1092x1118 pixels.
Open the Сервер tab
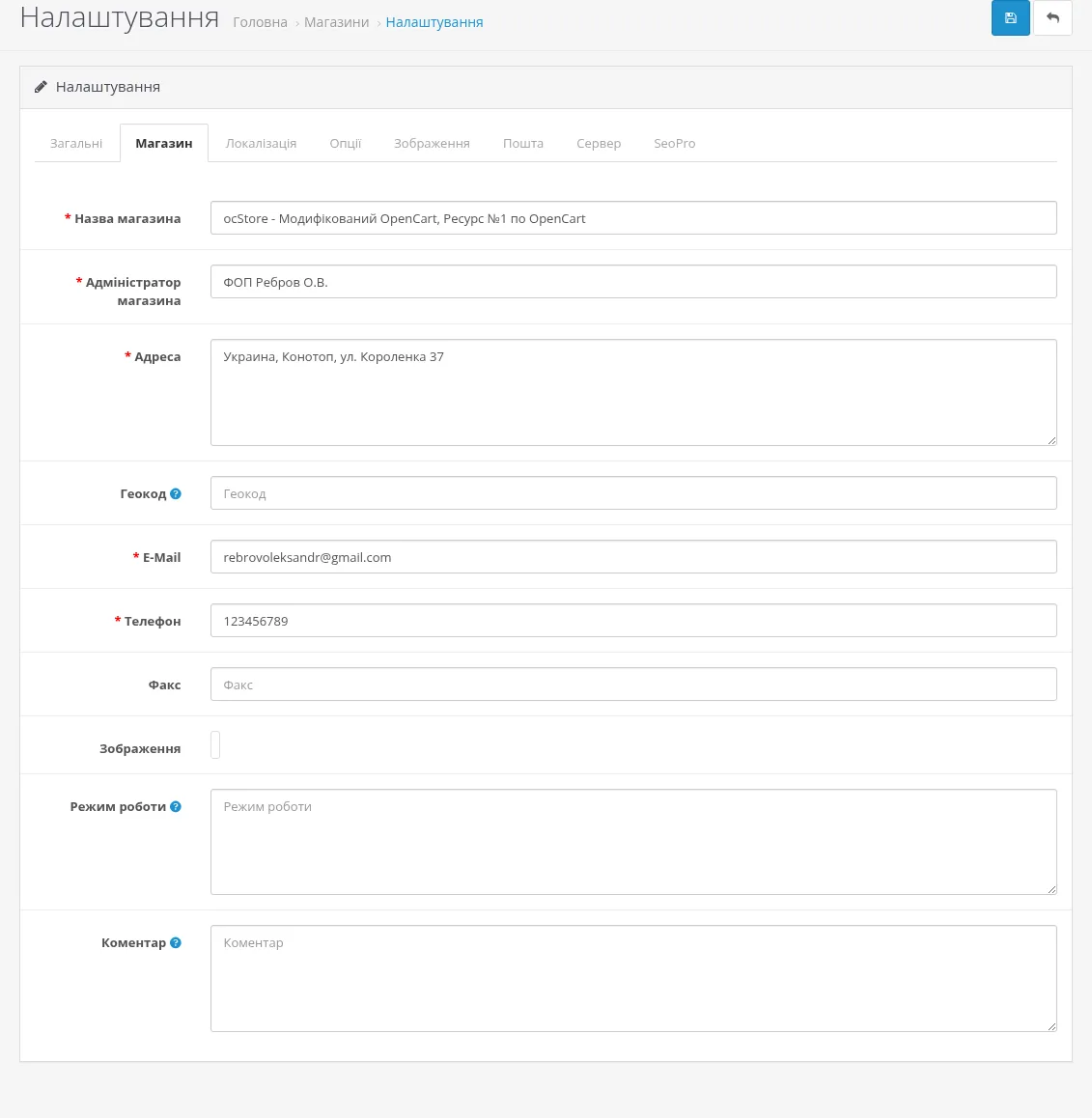coord(599,143)
